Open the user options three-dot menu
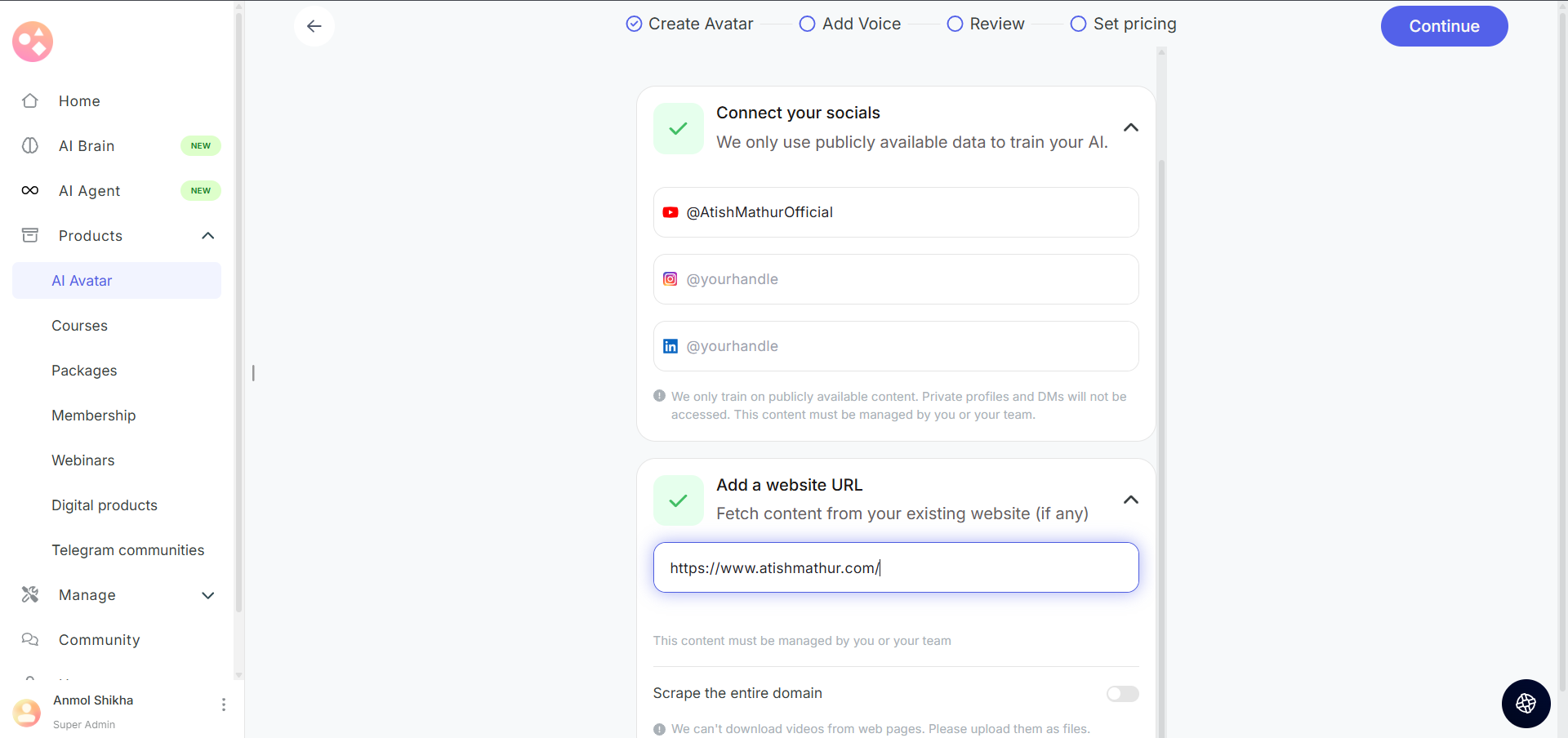 [224, 705]
